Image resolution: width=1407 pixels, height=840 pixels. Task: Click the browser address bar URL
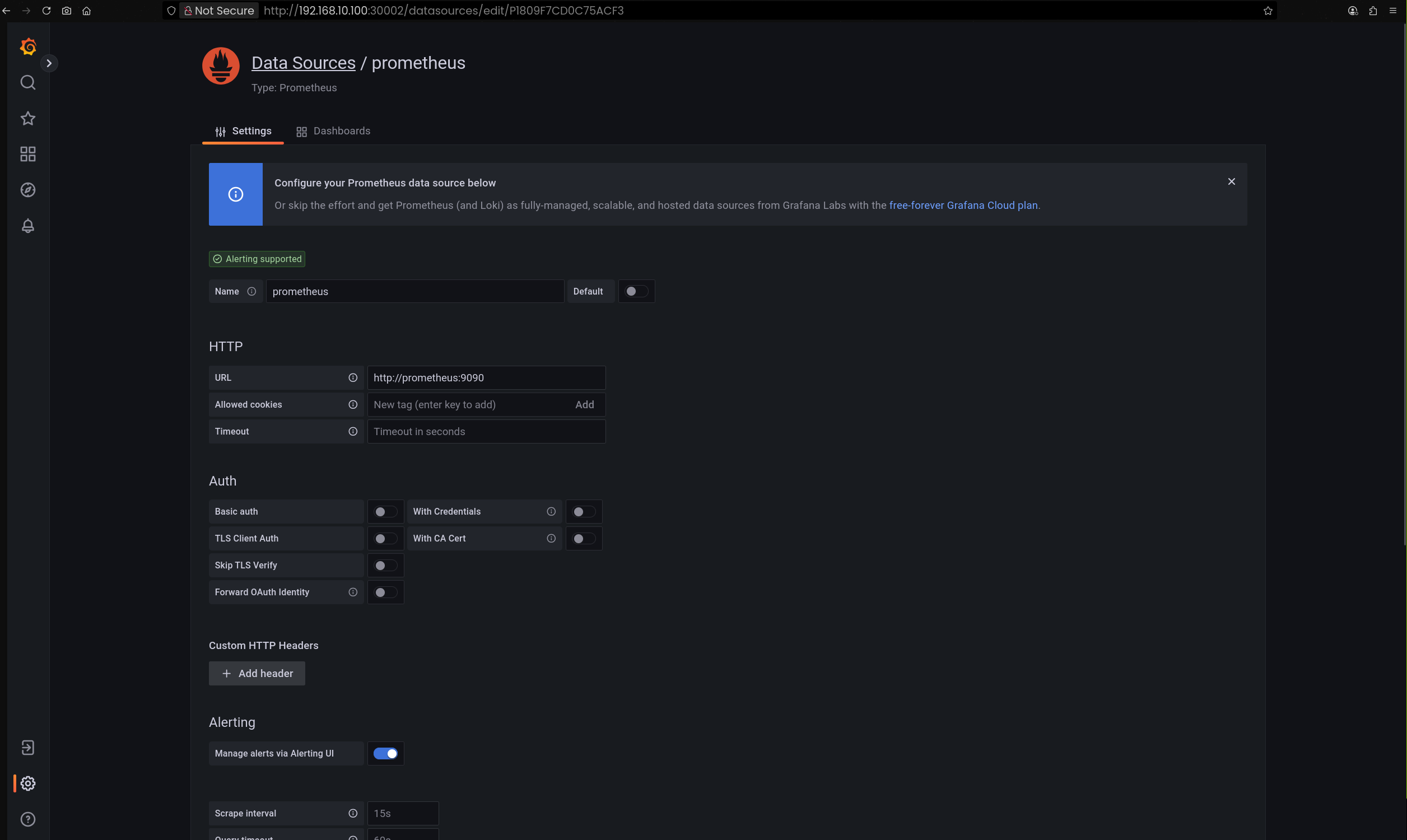(x=444, y=11)
